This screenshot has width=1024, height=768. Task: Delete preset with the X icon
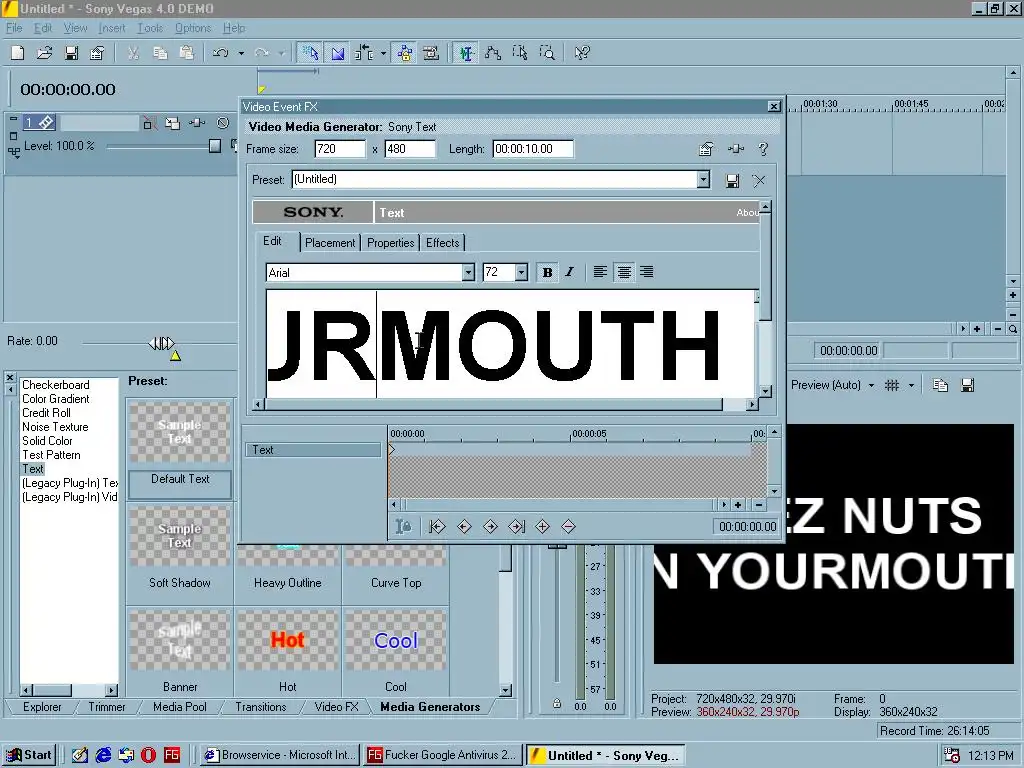tap(759, 181)
